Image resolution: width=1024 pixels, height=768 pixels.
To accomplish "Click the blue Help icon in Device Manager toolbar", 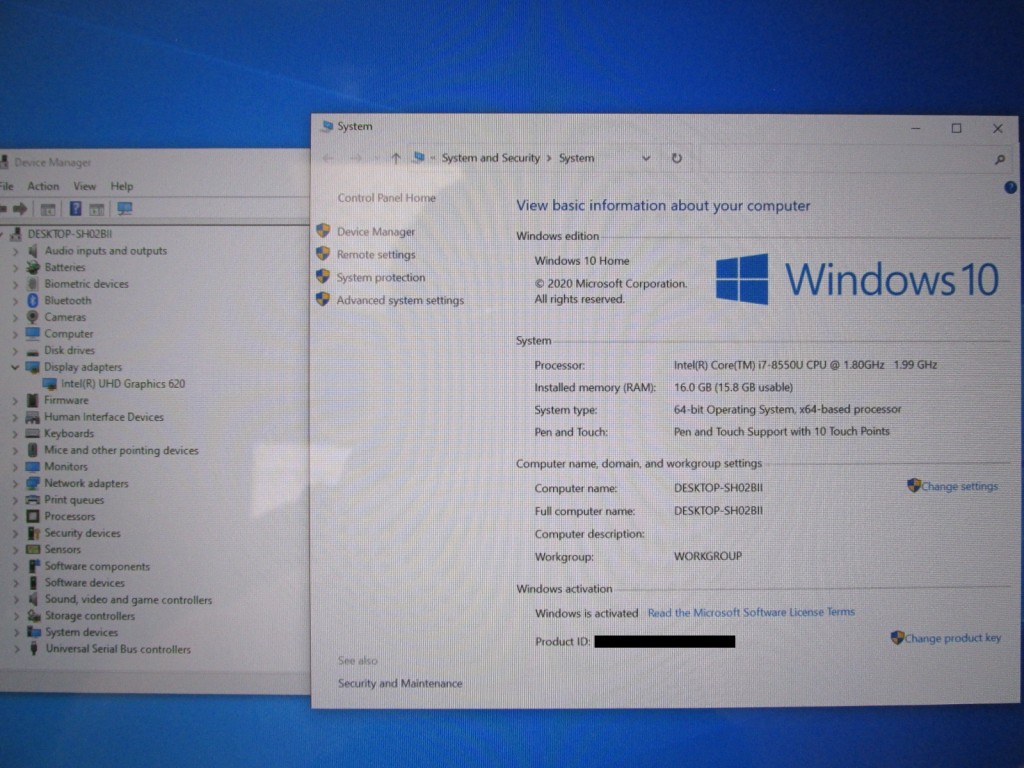I will [76, 209].
